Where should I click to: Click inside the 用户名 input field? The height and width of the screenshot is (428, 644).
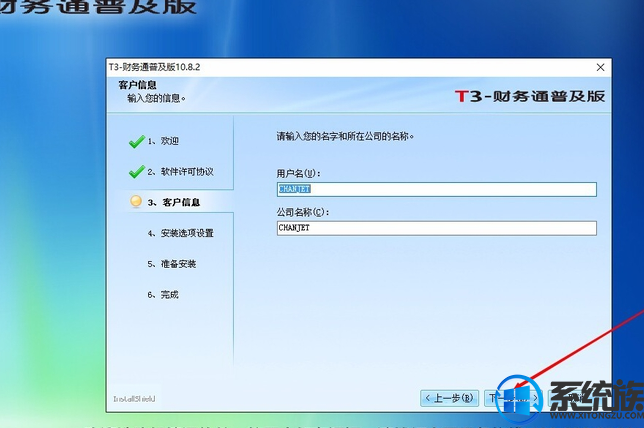(437, 189)
